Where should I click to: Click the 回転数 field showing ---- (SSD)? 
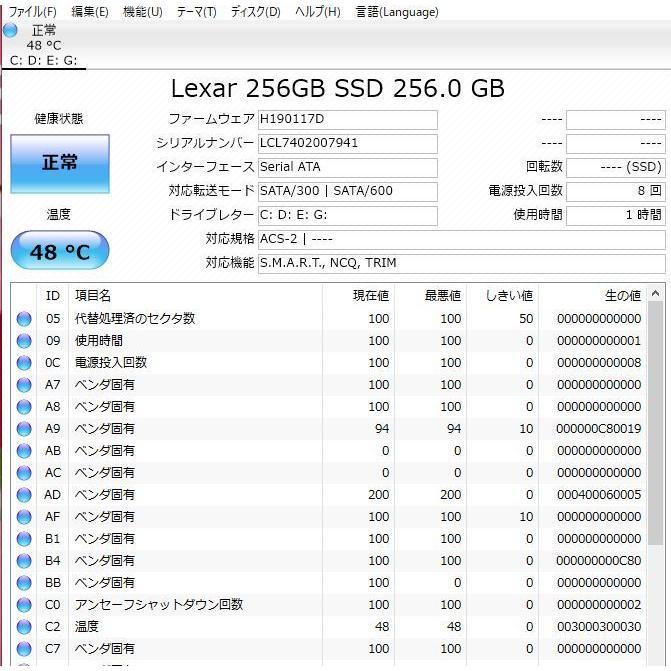pos(616,168)
